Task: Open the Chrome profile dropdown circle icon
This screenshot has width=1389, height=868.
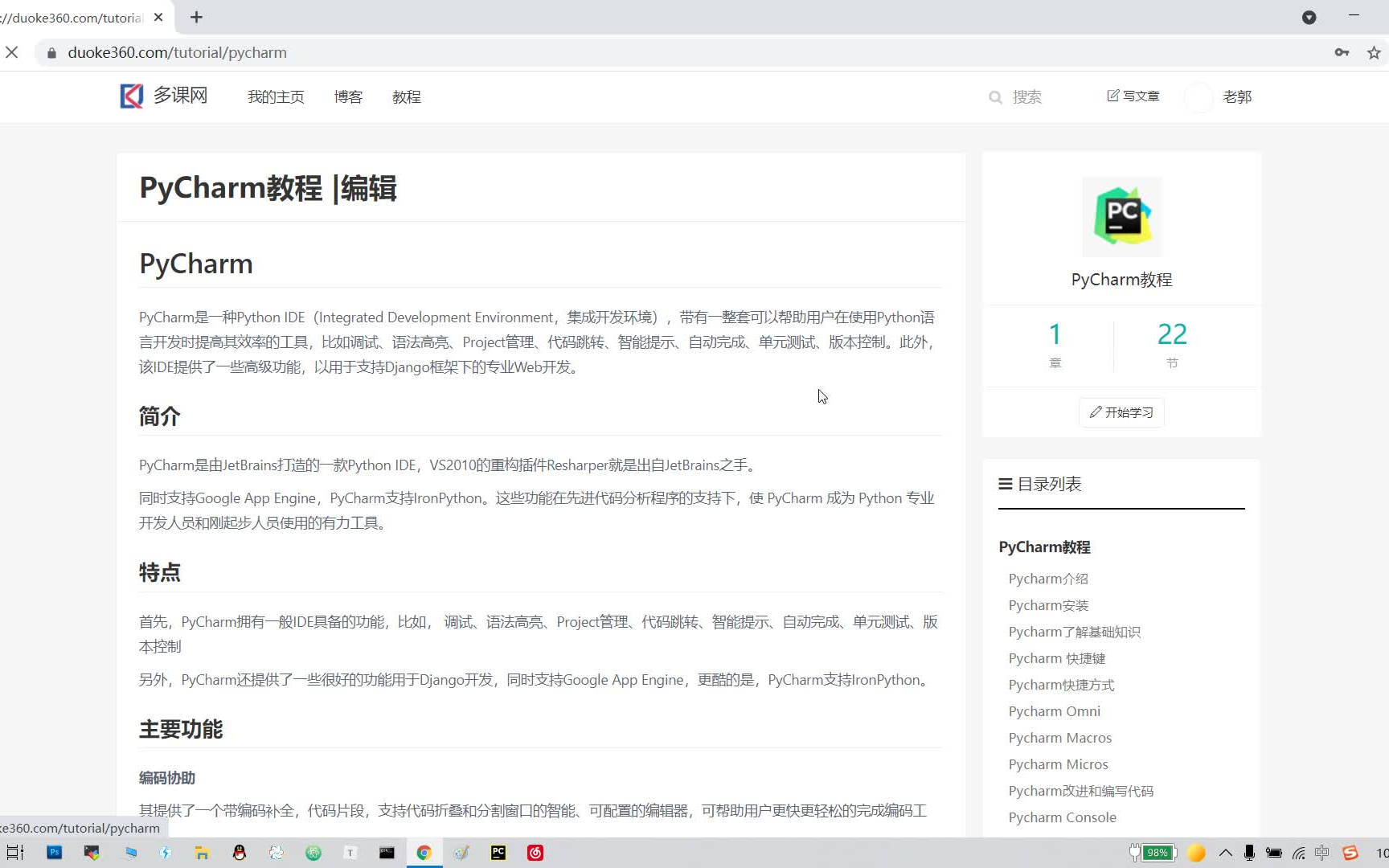Action: pos(1309,17)
